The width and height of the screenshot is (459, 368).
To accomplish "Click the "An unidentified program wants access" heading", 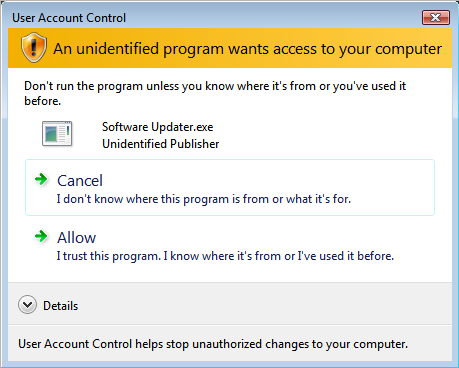I will [248, 49].
